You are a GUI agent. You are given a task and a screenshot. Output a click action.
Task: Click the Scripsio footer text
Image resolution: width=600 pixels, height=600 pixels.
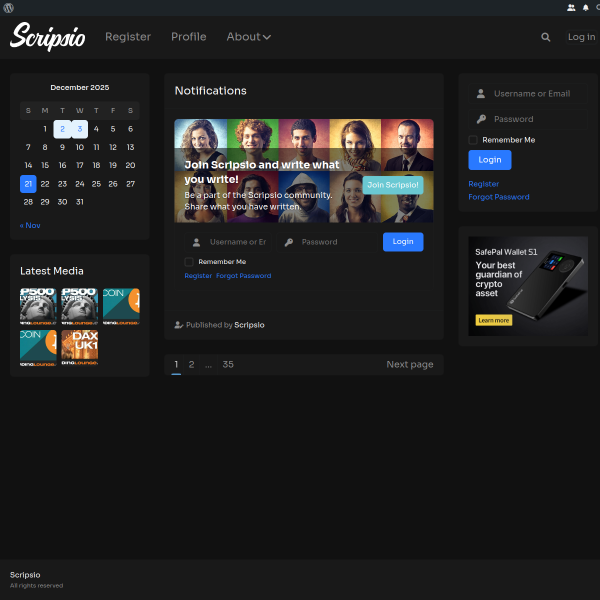[x=25, y=575]
